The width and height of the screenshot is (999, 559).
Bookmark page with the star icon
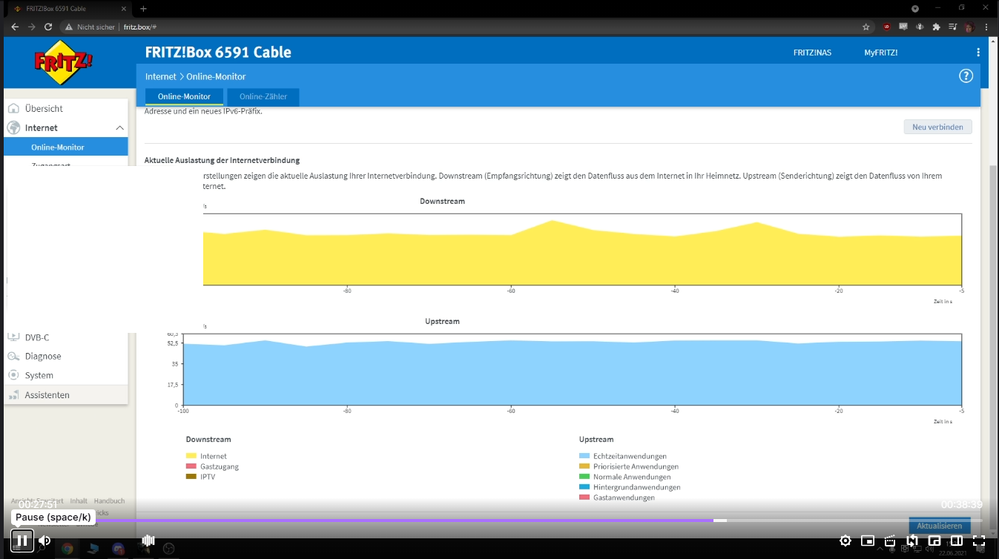(x=866, y=27)
